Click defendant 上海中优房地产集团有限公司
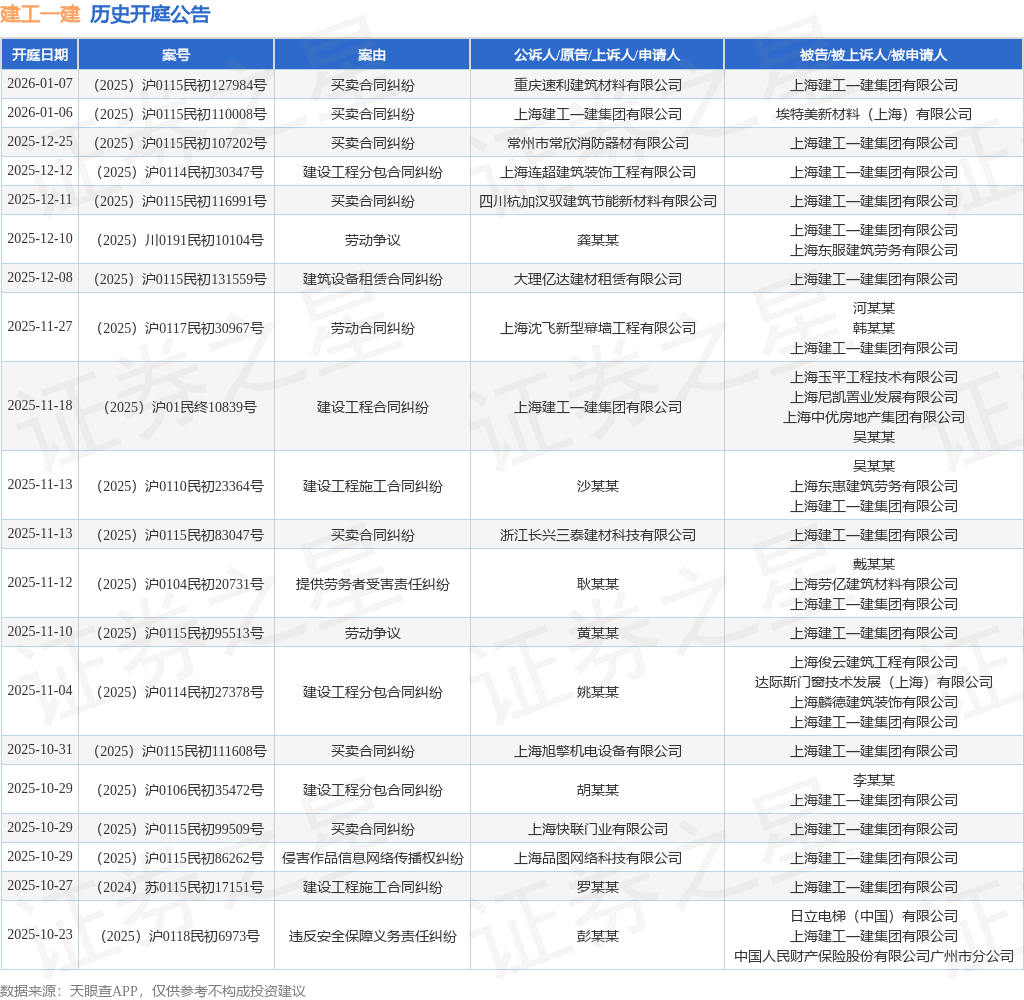 874,417
